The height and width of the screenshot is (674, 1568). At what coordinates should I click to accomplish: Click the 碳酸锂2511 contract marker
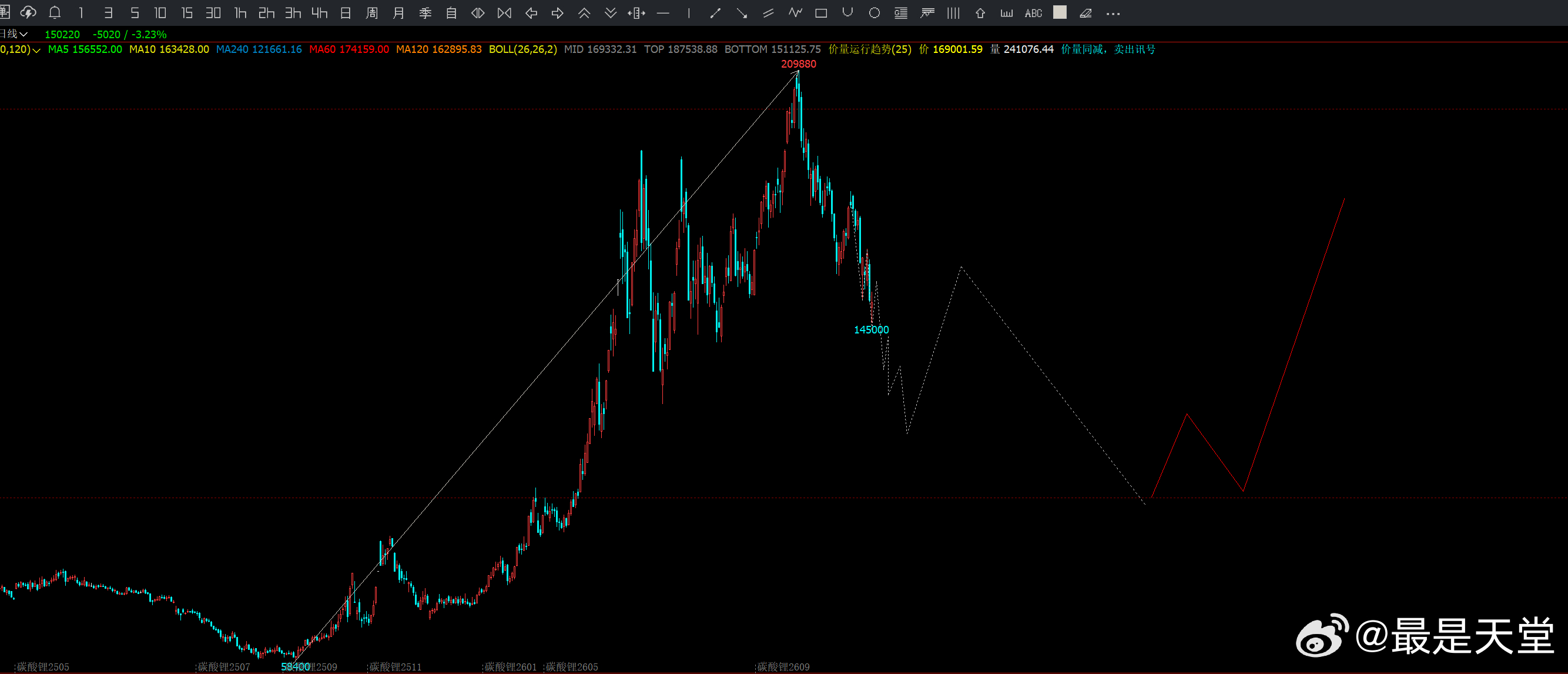point(395,667)
